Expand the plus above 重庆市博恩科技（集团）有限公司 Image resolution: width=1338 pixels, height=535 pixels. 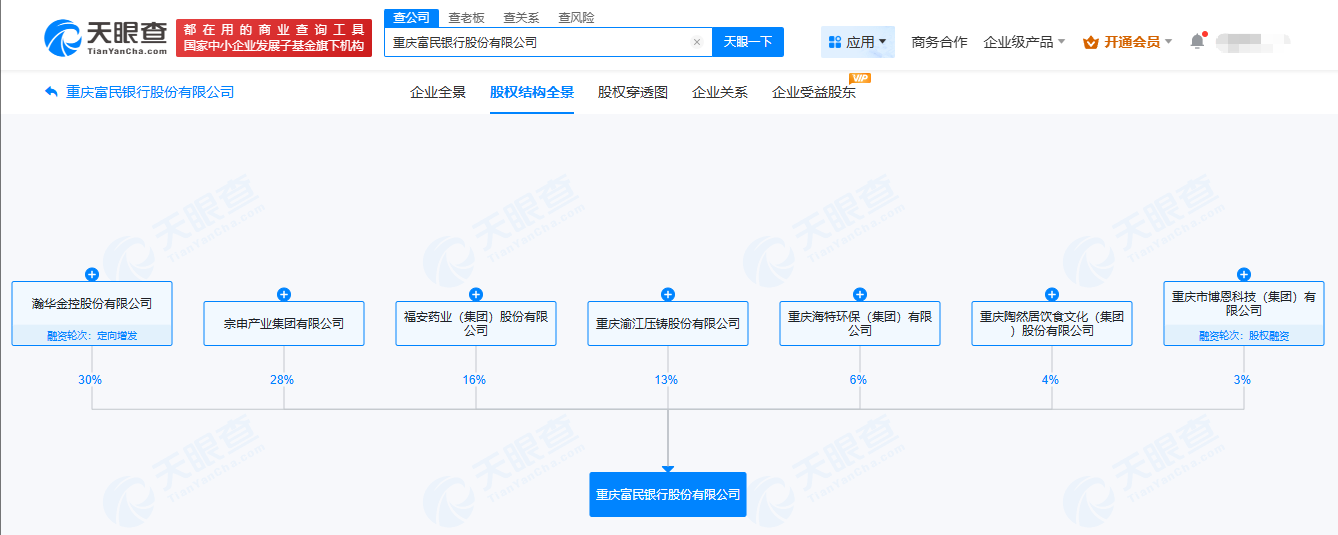pyautogui.click(x=1244, y=274)
